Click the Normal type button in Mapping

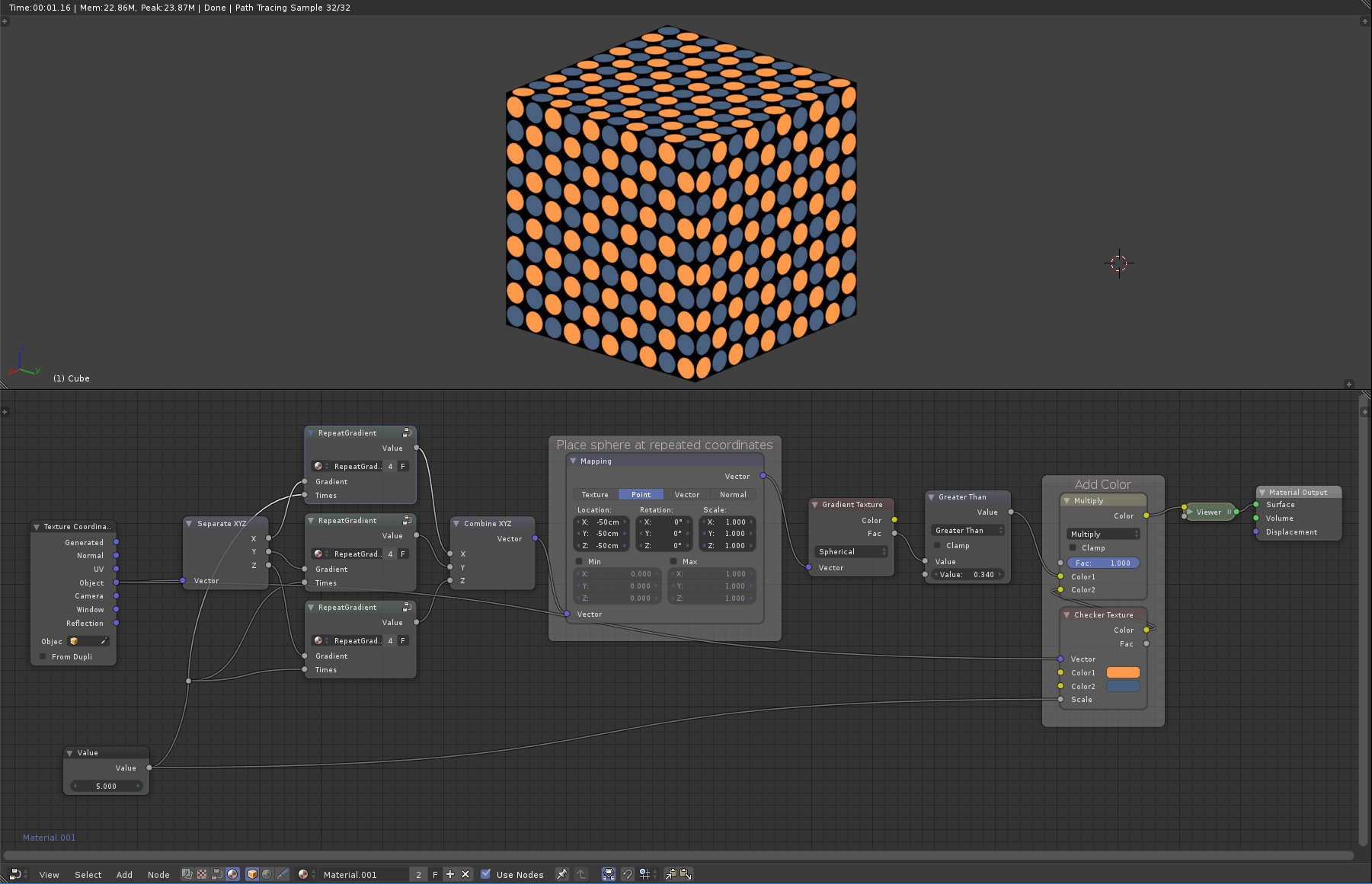click(733, 494)
